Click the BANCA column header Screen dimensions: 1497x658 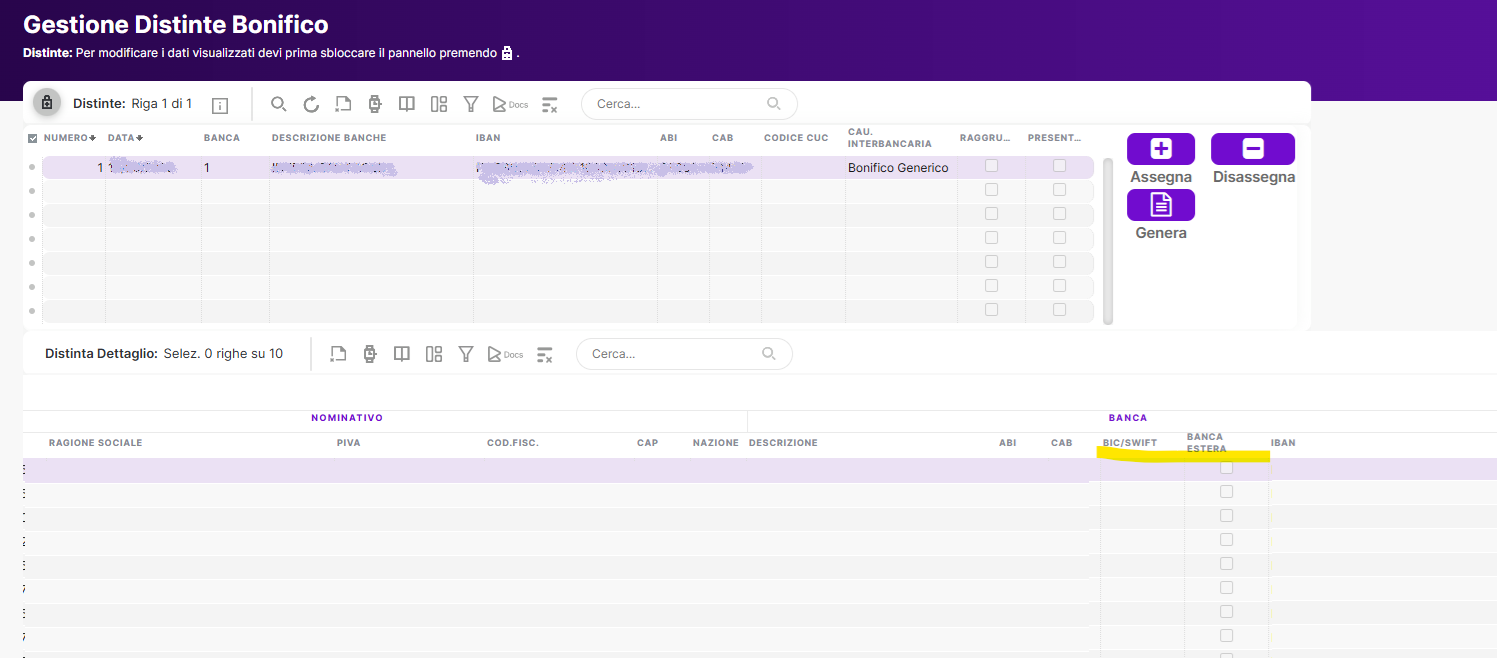pos(222,138)
